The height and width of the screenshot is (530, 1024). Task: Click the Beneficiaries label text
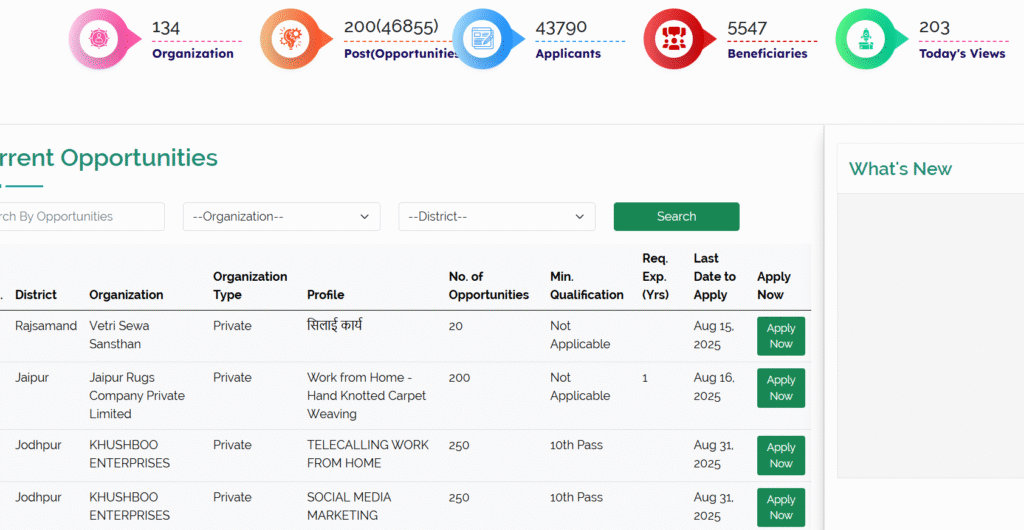(767, 54)
